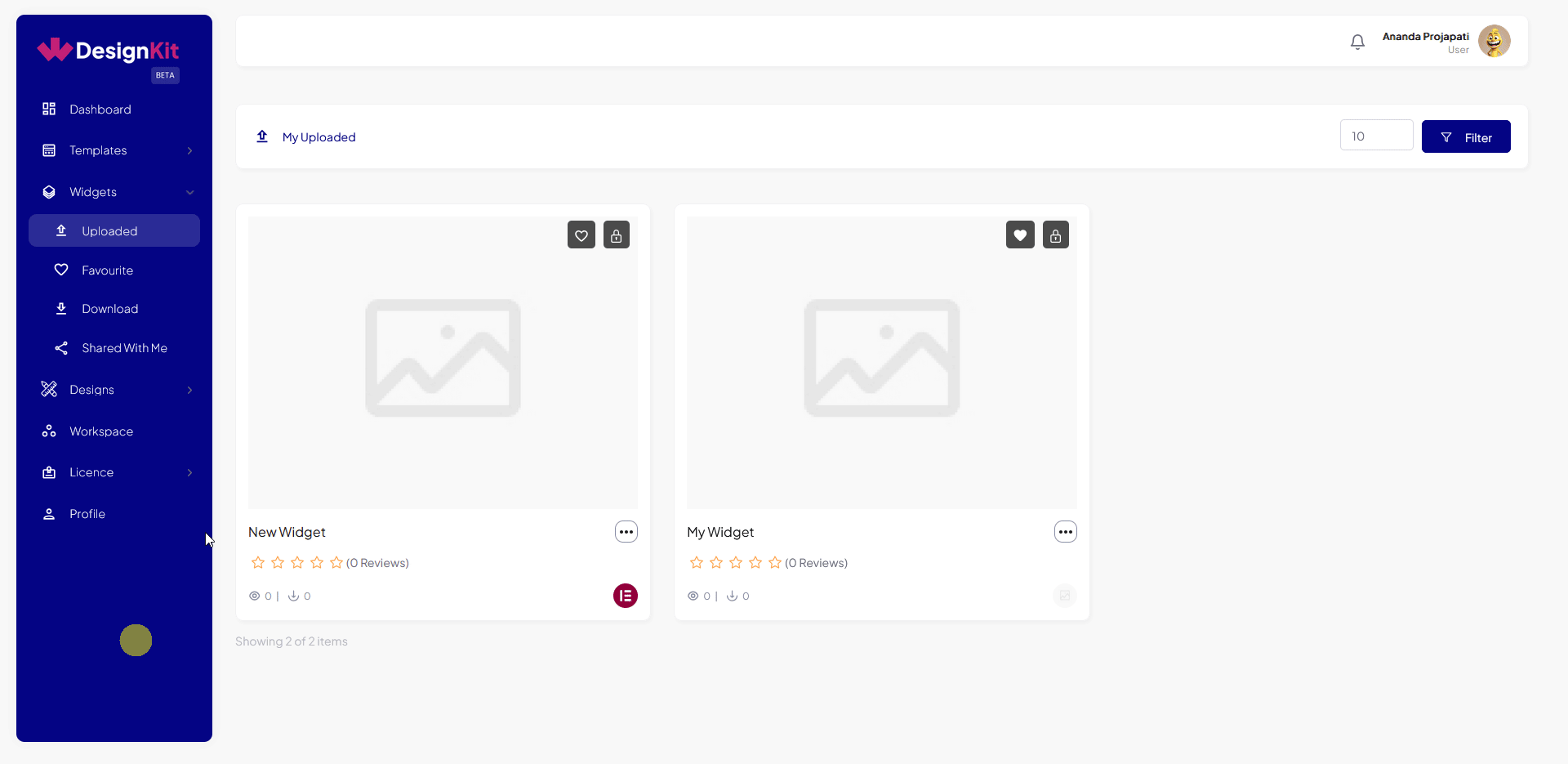Unfavorite the My Widget card
Viewport: 1568px width, 764px height.
(x=1019, y=235)
